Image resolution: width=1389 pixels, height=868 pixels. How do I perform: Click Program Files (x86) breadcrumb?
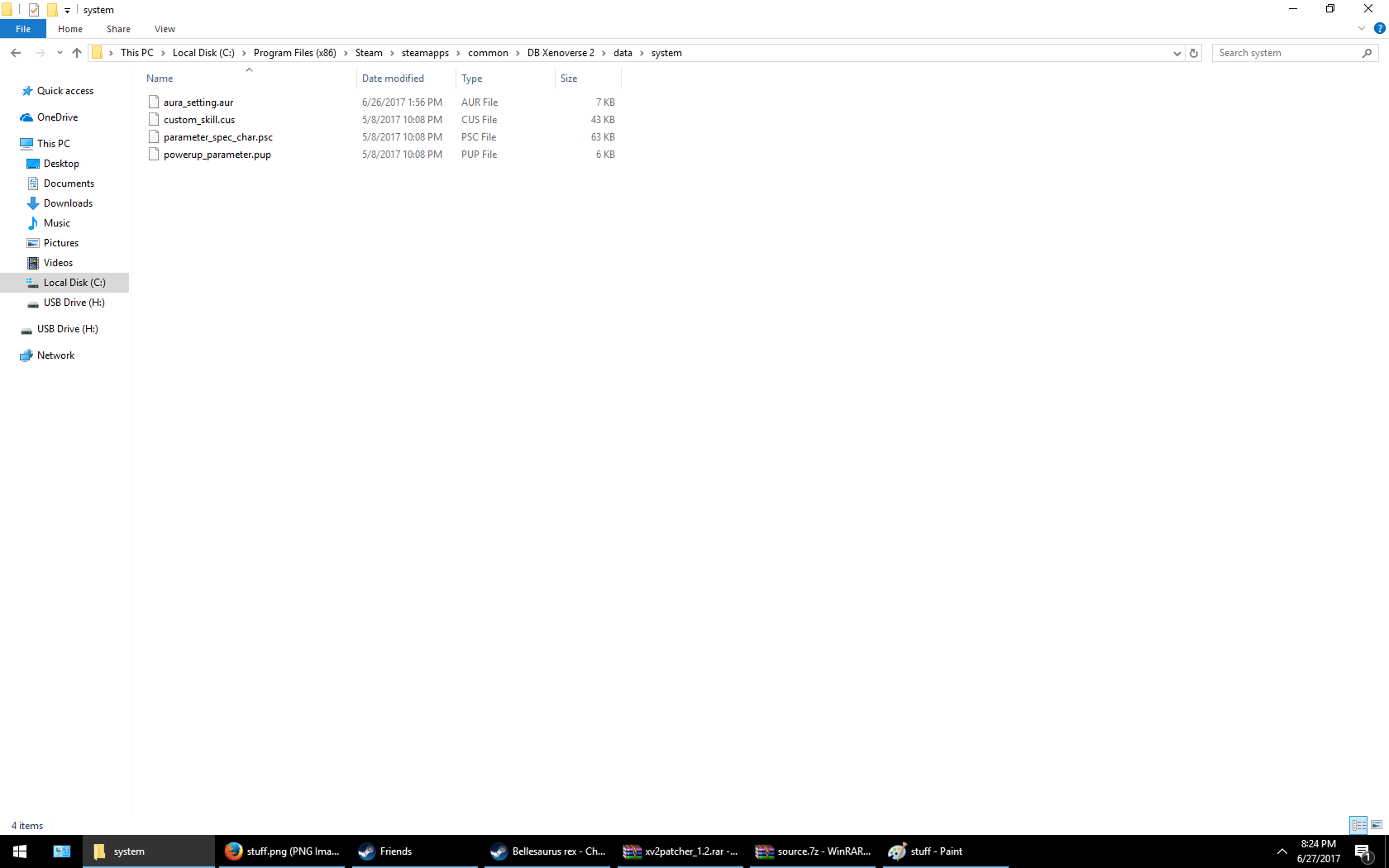(295, 53)
